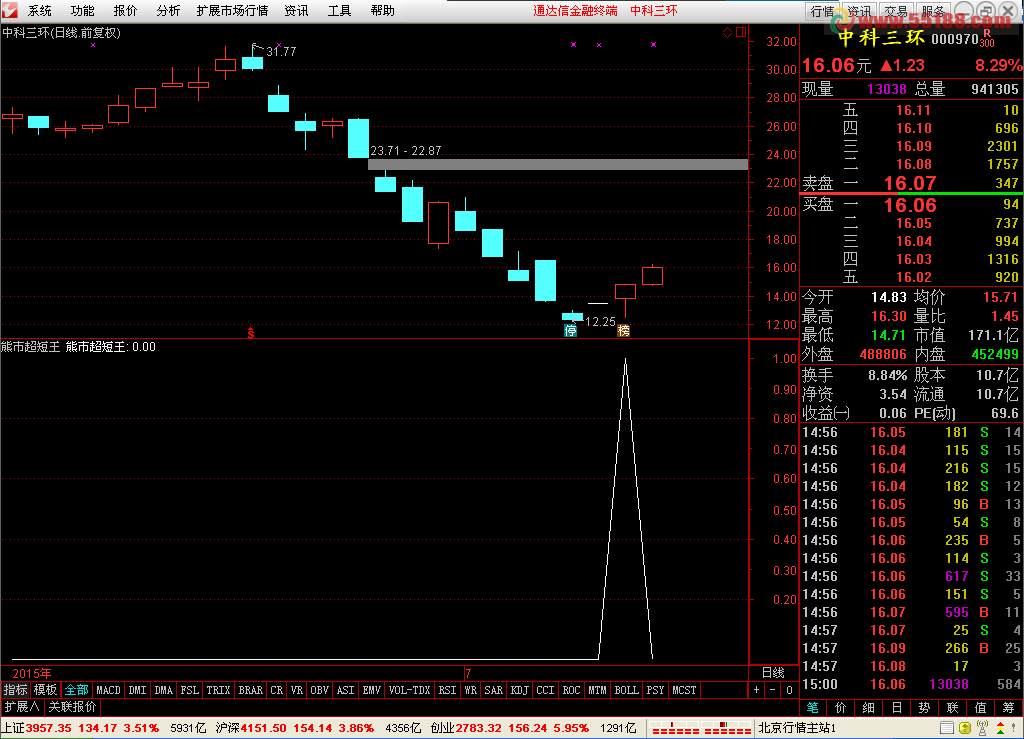Open the 资讯 menu

(296, 10)
